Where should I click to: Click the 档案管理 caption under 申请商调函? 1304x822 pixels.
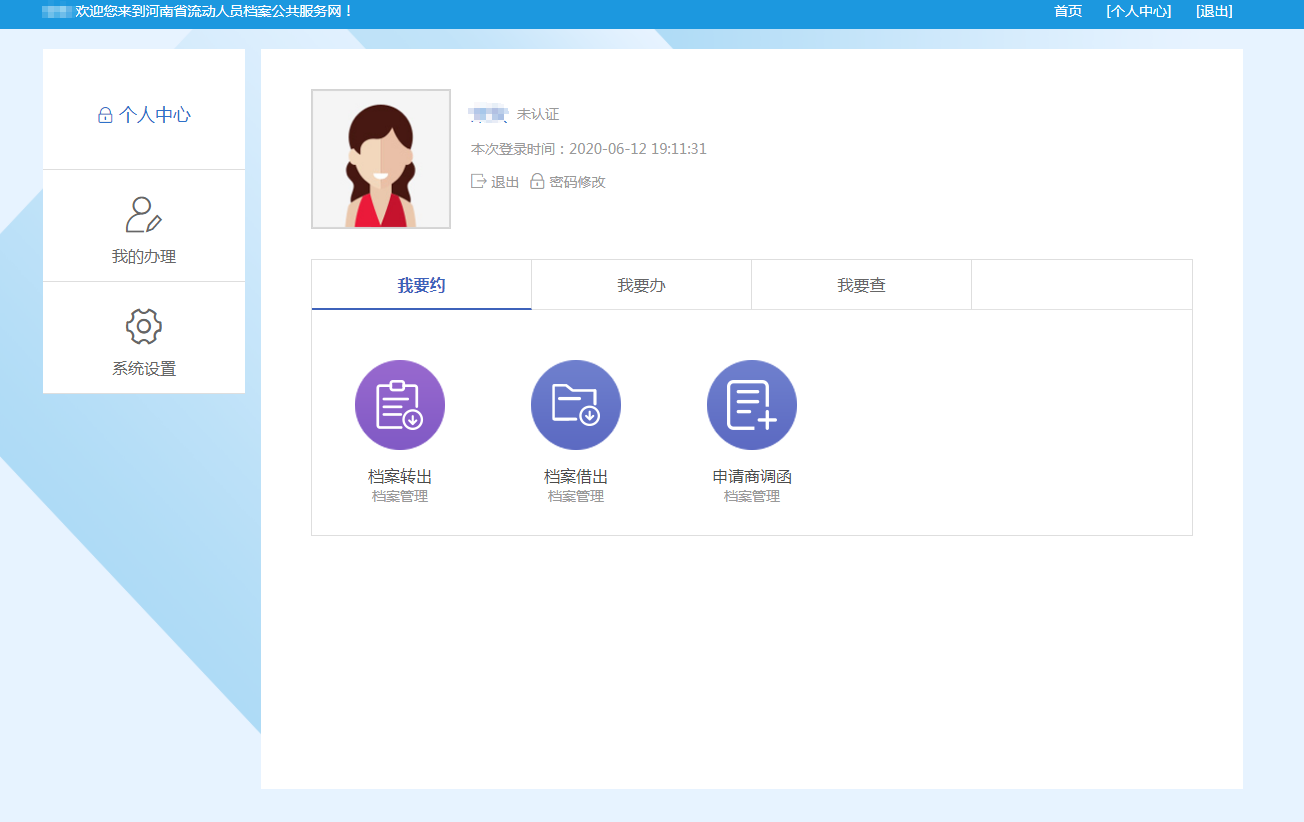(752, 496)
